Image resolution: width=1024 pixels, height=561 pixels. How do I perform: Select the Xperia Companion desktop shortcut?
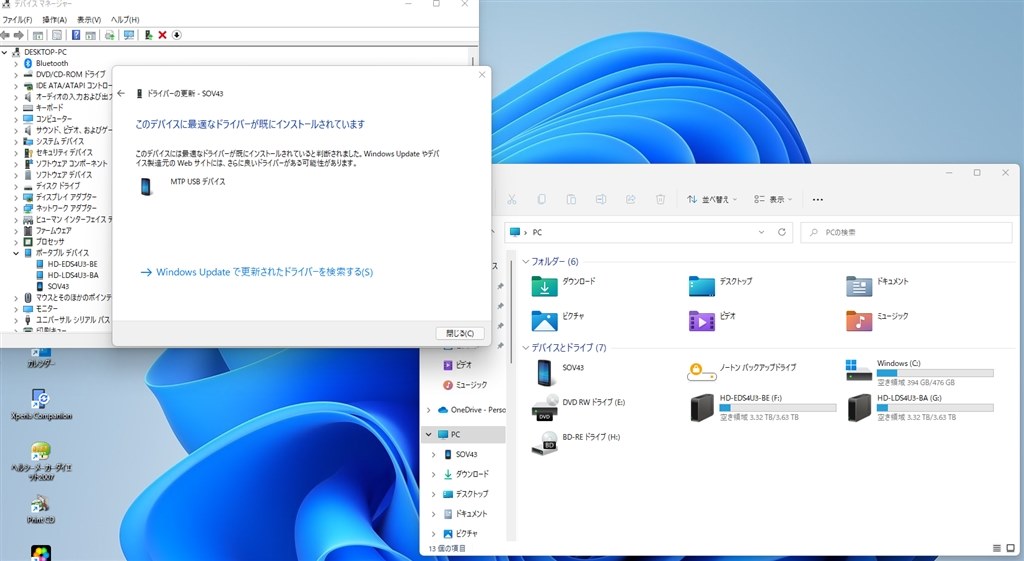[x=41, y=404]
